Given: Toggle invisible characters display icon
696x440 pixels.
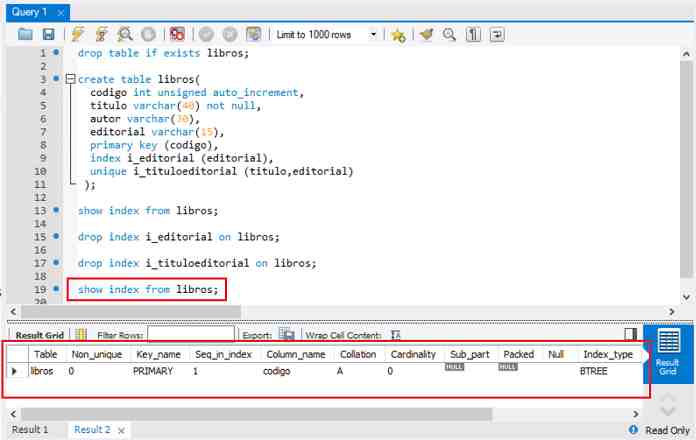Looking at the screenshot, I should point(473,34).
